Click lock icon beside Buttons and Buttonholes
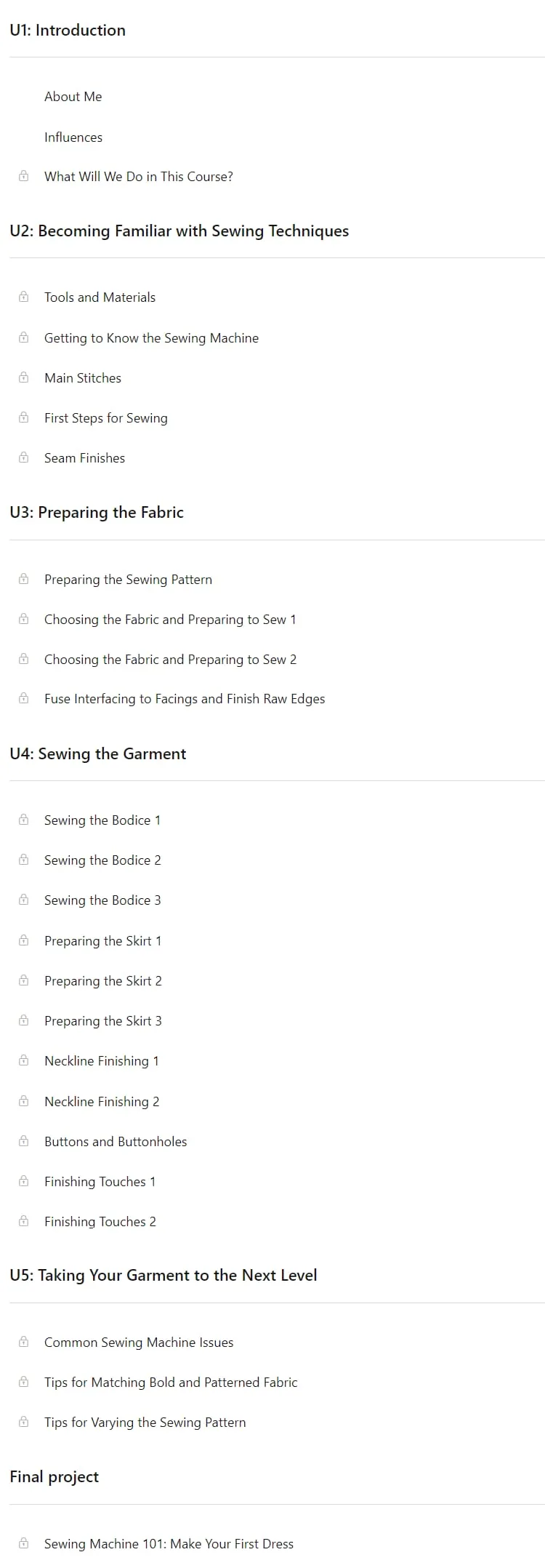Screen dimensions: 545x1568 pos(23,1141)
